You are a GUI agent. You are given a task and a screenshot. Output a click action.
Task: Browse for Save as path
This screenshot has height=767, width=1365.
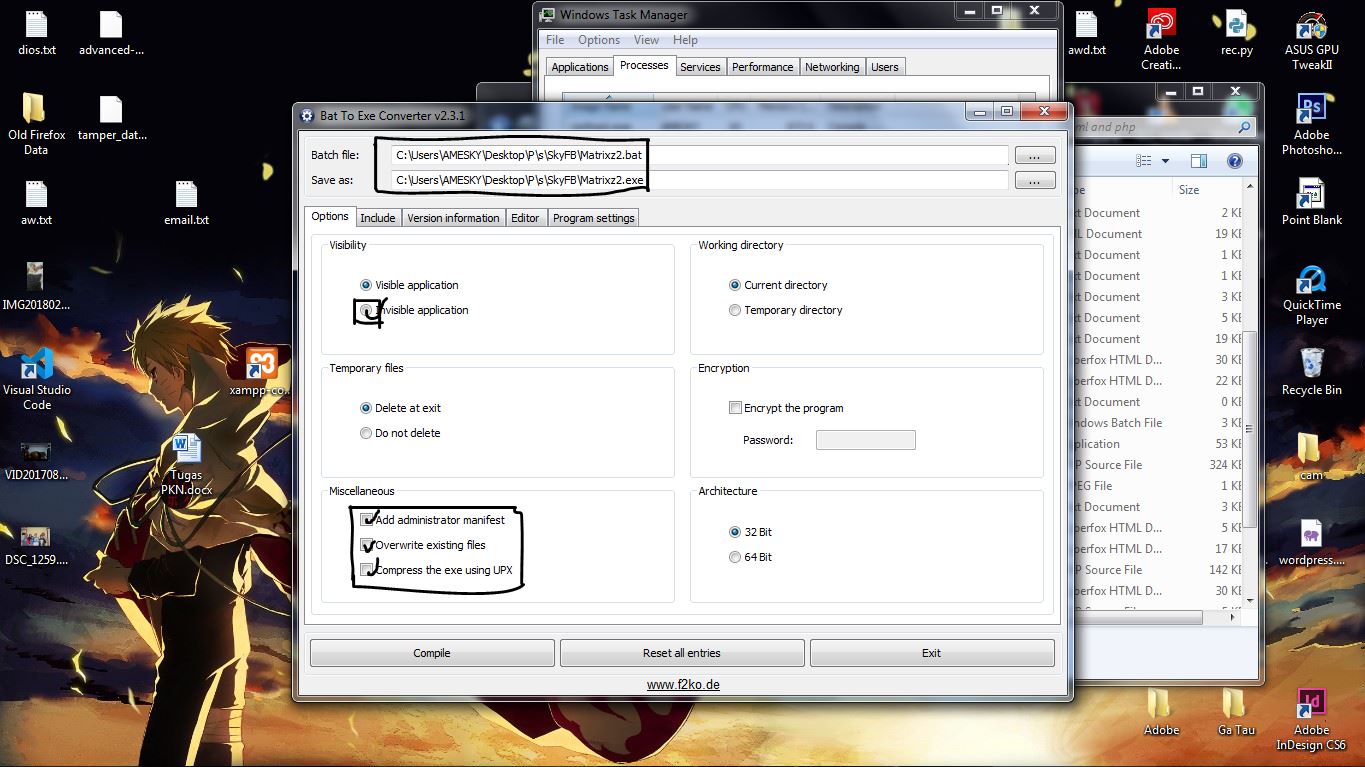coord(1034,181)
